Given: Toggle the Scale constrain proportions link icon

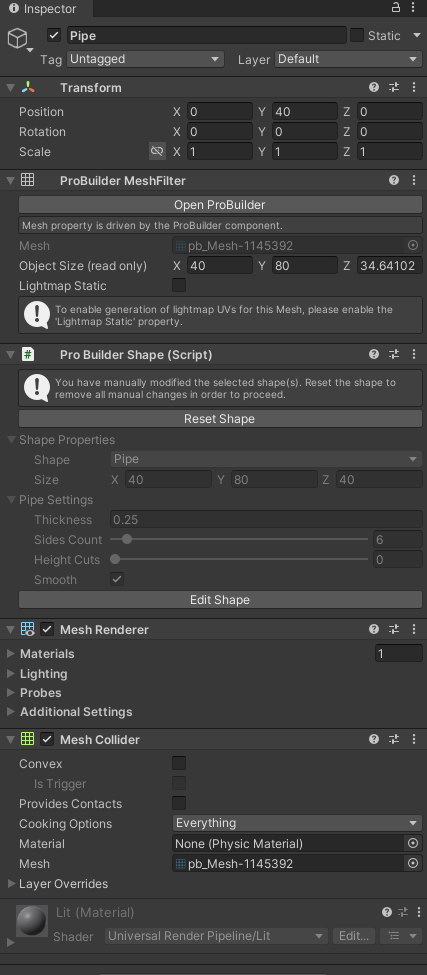Looking at the screenshot, I should [x=157, y=151].
